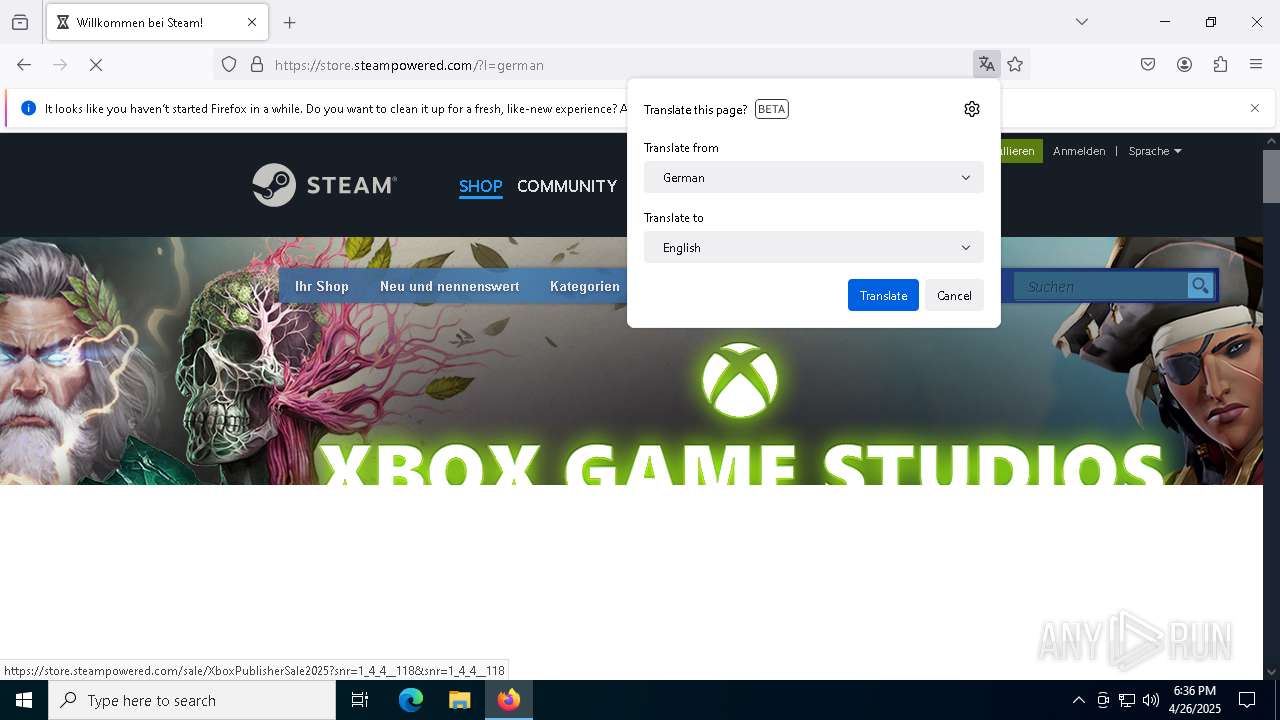Image resolution: width=1280 pixels, height=720 pixels.
Task: Open the COMMUNITY menu item
Action: tap(567, 186)
